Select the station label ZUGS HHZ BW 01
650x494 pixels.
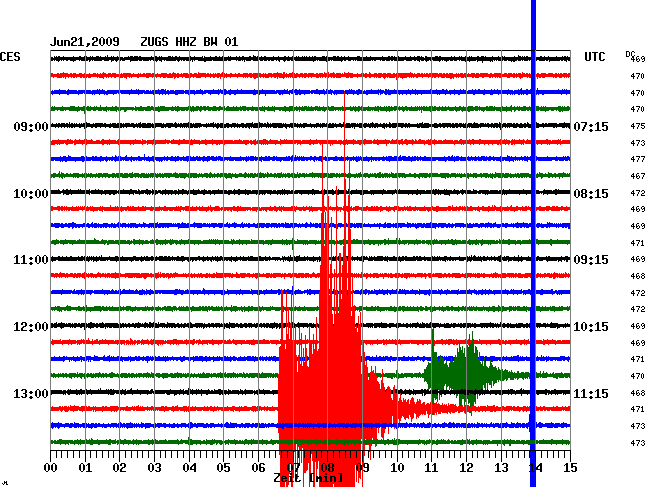[x=189, y=42]
